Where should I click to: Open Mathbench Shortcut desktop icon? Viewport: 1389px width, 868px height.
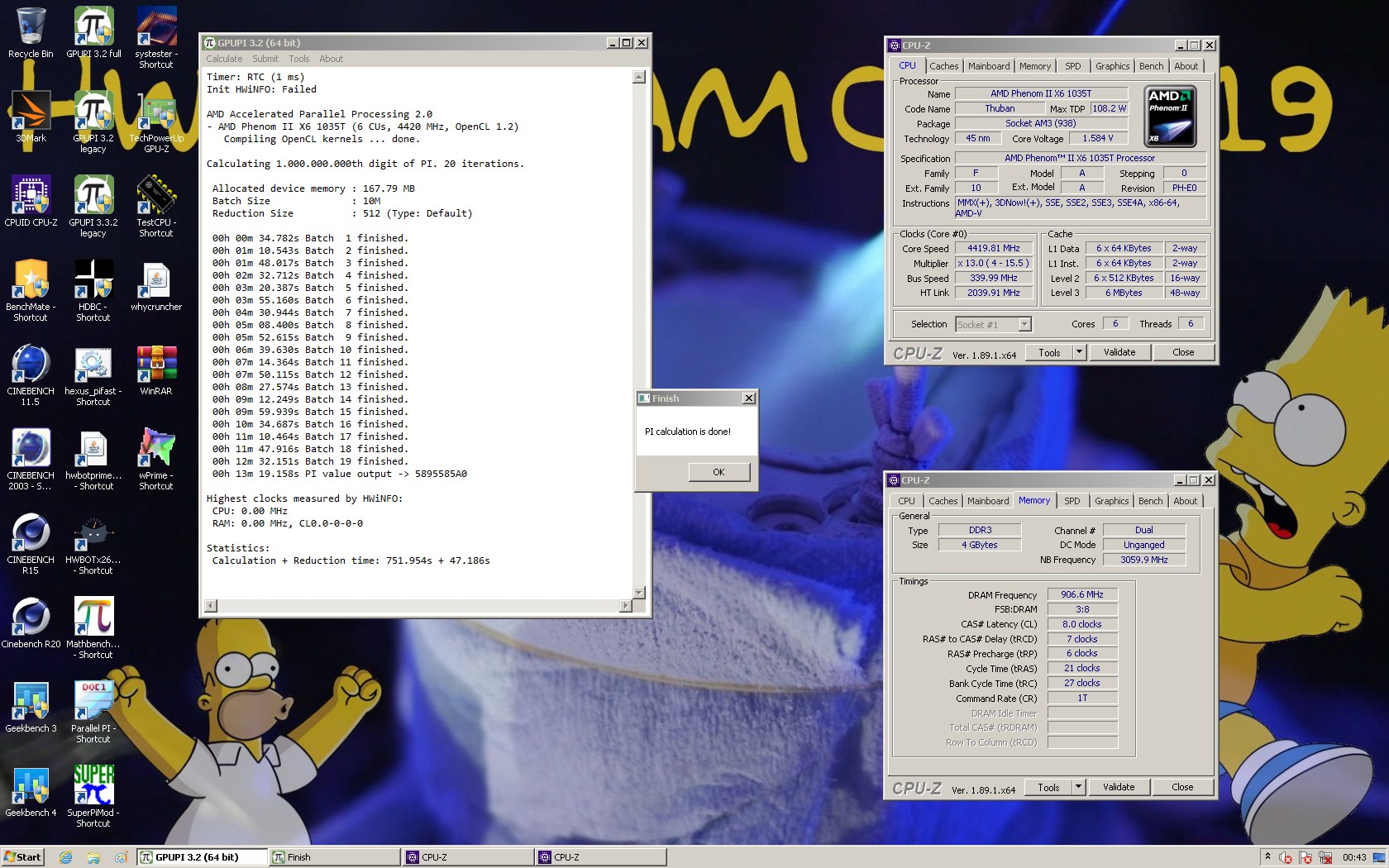(93, 628)
